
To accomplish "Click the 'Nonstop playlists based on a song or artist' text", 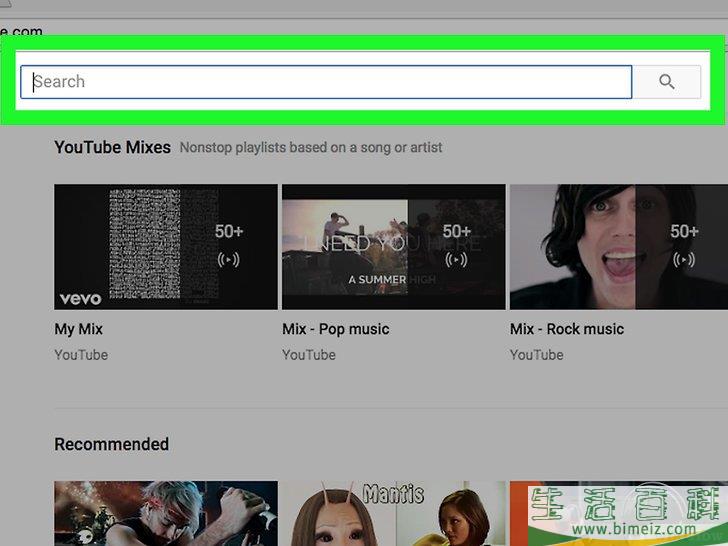I will point(311,148).
